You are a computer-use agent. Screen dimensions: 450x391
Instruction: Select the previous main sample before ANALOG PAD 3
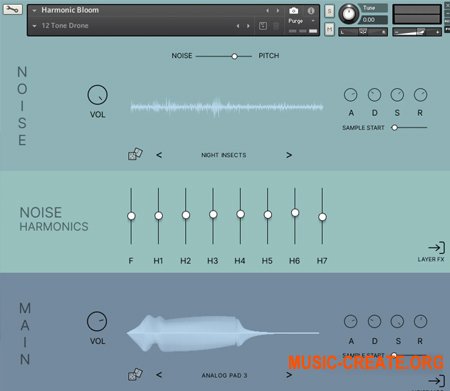coord(159,375)
